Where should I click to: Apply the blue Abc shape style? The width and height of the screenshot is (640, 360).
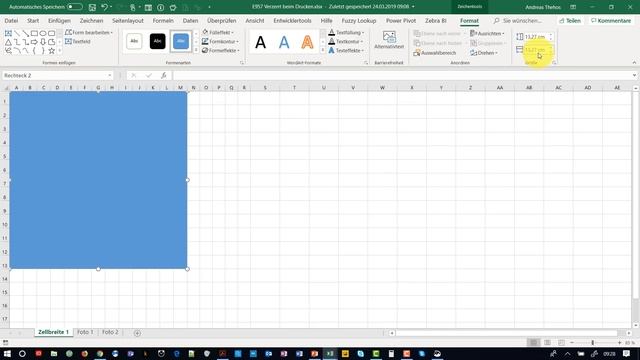coord(181,41)
